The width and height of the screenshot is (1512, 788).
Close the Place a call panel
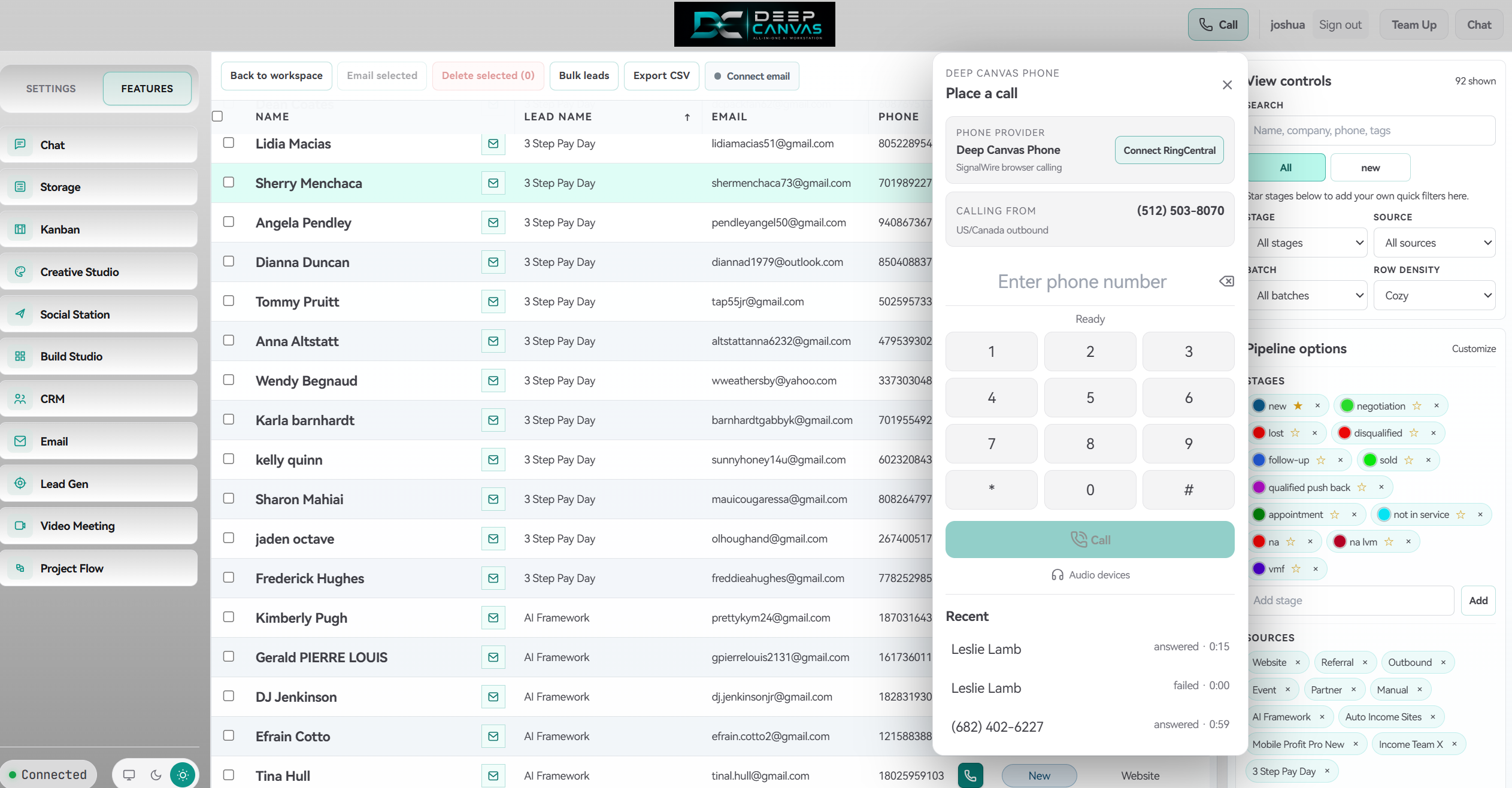point(1227,85)
